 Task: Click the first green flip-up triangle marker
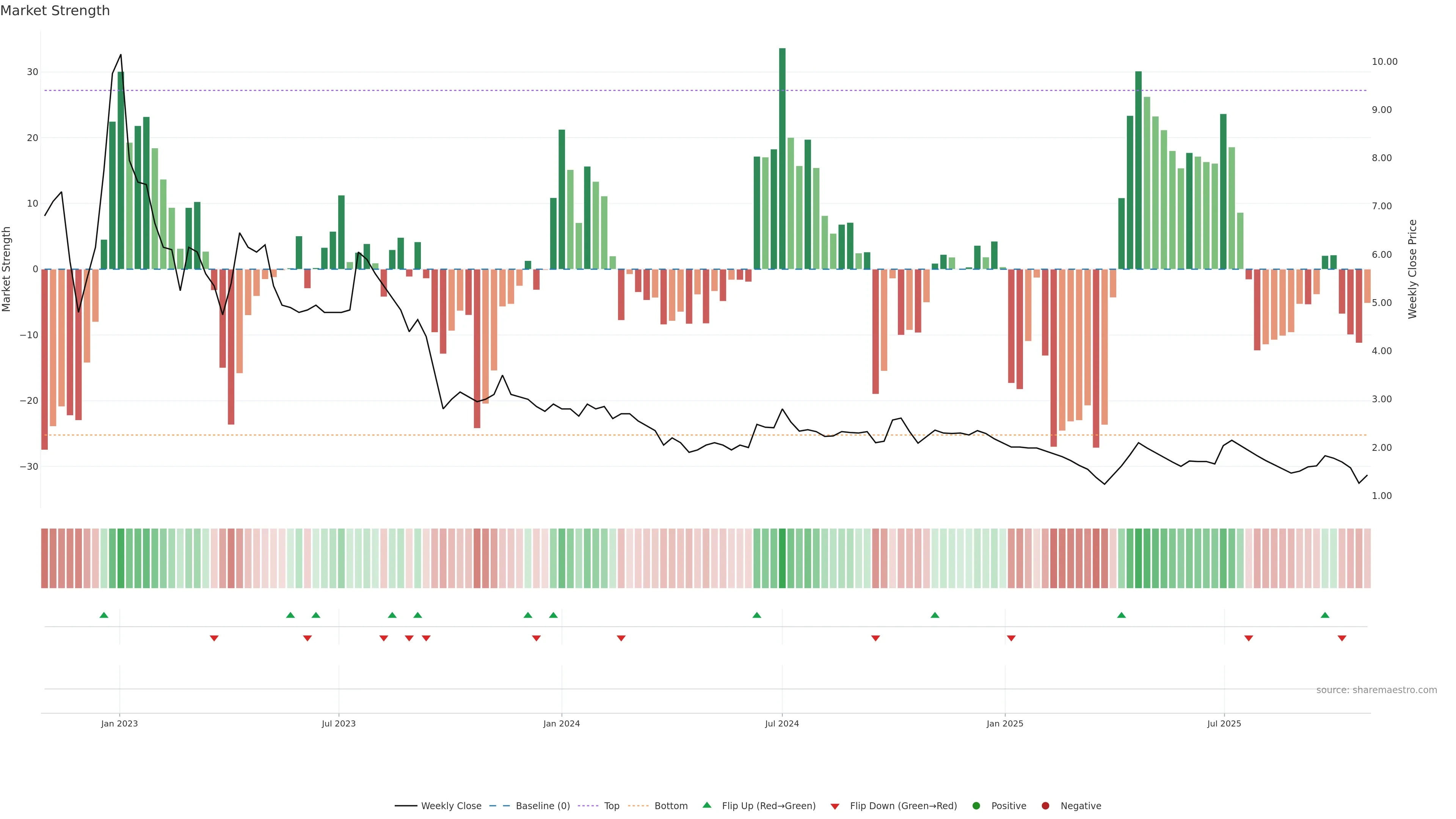[104, 615]
